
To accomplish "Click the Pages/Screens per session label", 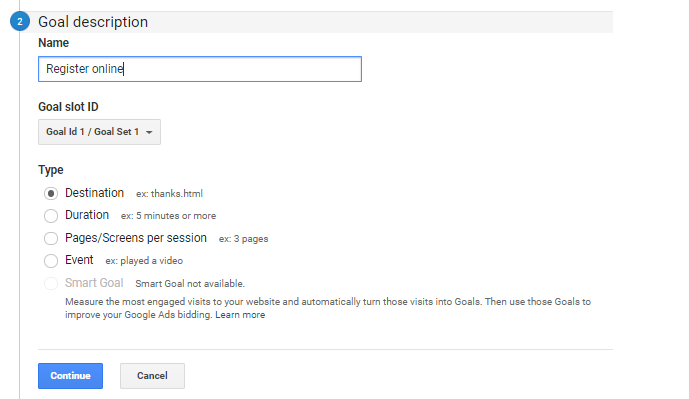I will click(136, 238).
